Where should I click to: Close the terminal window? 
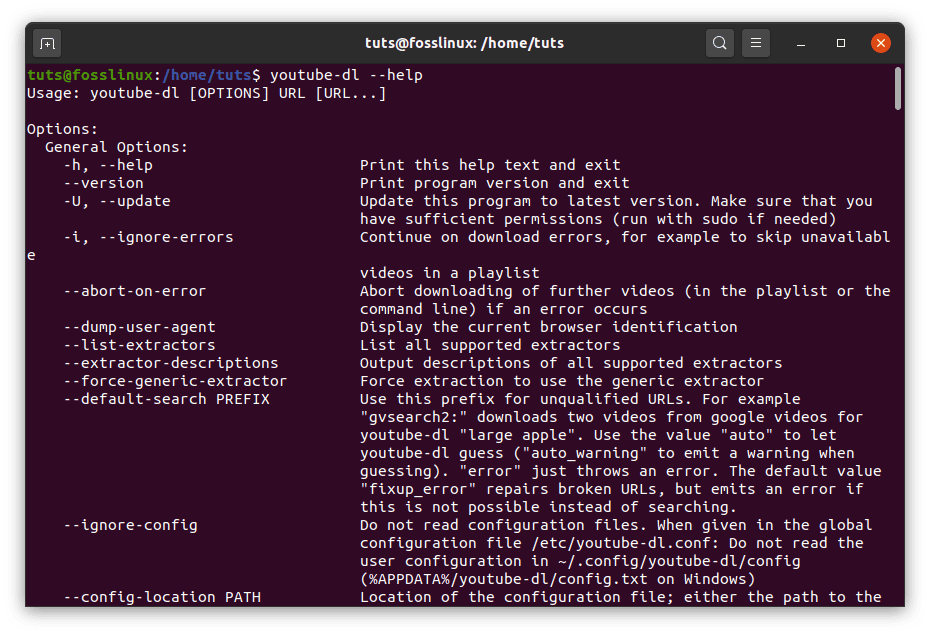point(881,43)
